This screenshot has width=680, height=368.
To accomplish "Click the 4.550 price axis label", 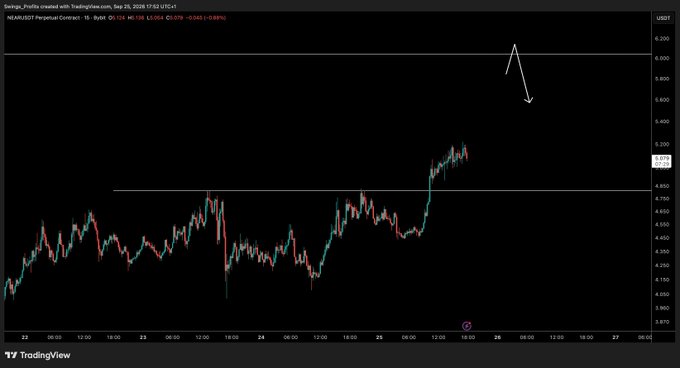I will point(662,225).
